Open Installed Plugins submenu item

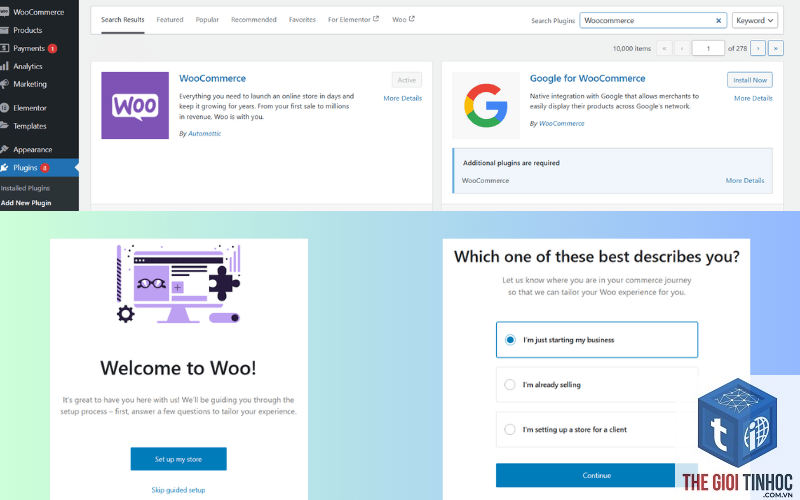[x=26, y=188]
